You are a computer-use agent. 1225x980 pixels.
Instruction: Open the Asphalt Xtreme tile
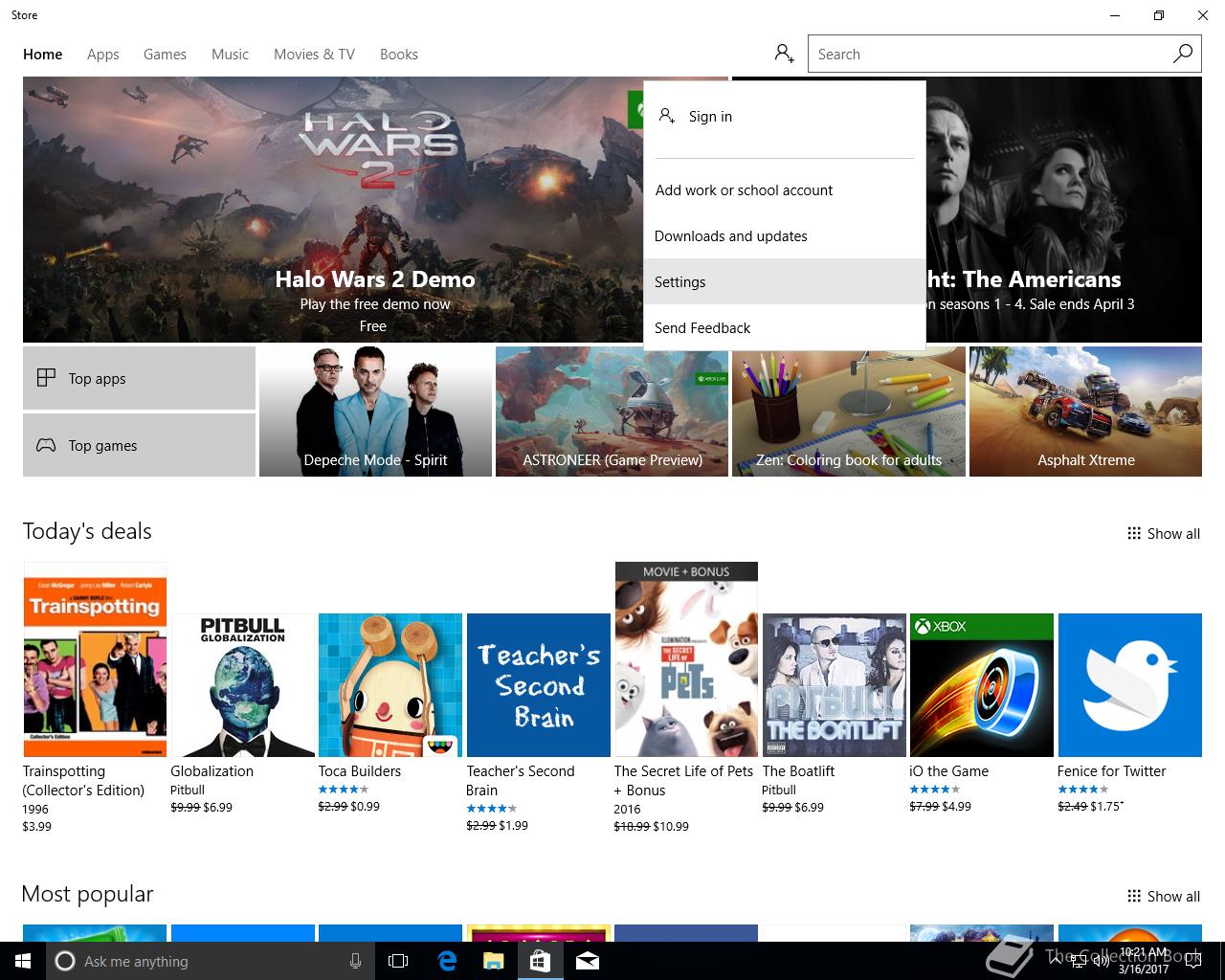click(x=1085, y=412)
